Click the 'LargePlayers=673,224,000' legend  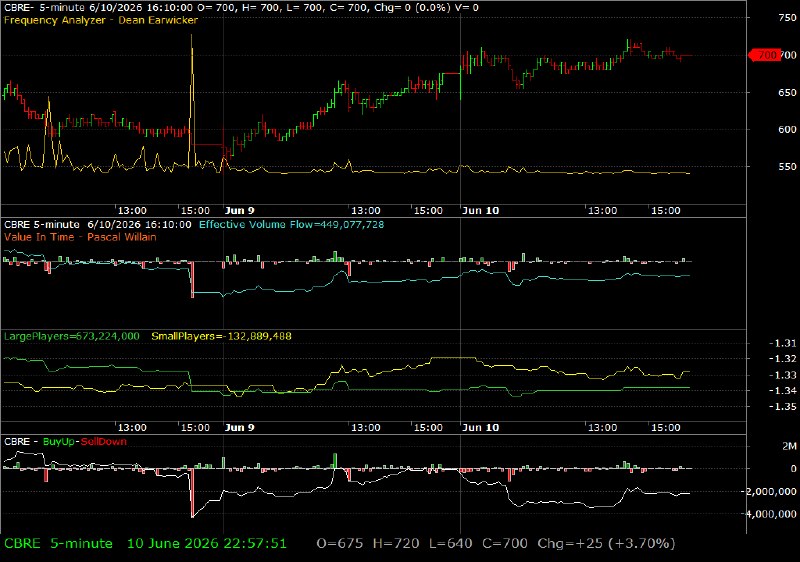(71, 336)
